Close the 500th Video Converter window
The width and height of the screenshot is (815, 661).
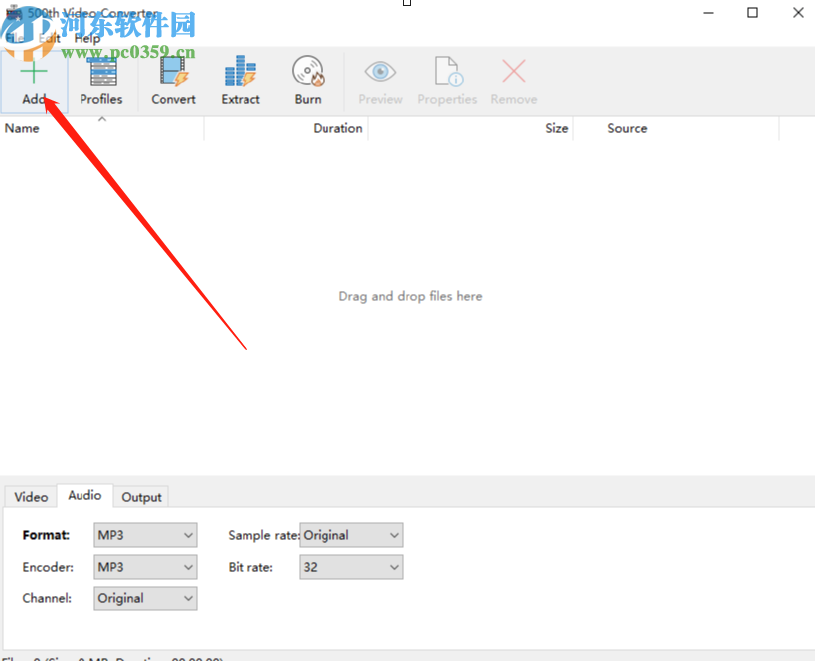pos(798,13)
